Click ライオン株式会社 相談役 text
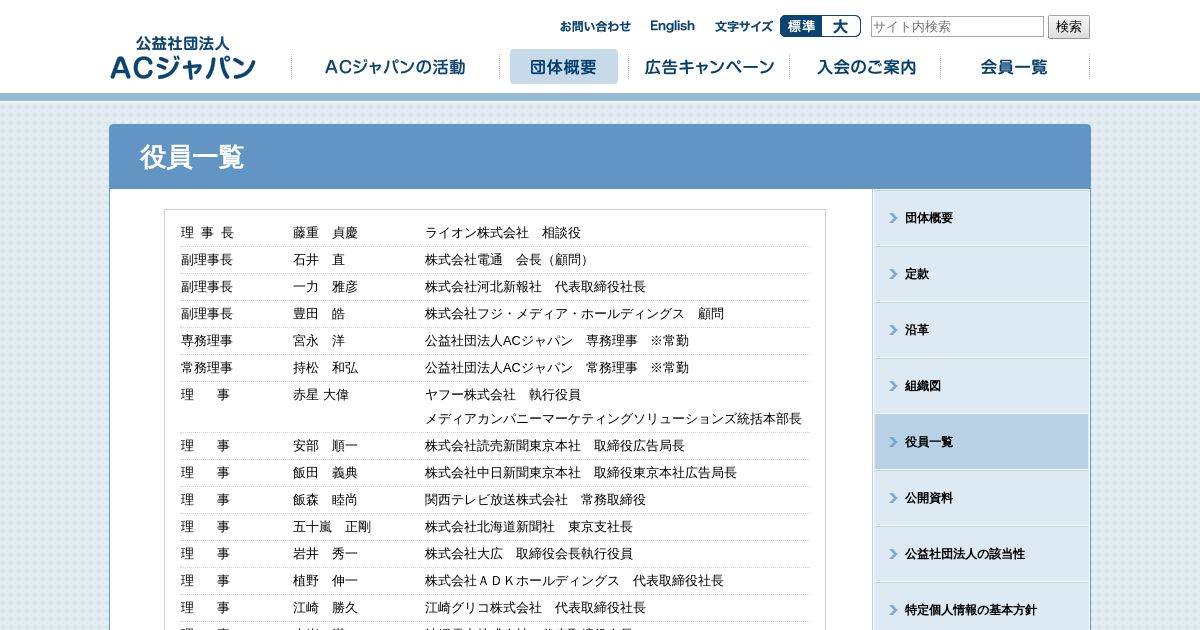Viewport: 1200px width, 630px height. click(502, 233)
